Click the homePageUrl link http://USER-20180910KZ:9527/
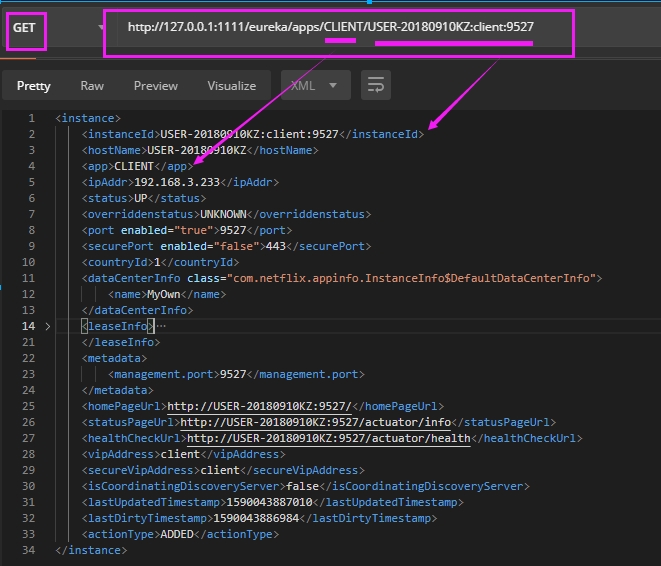Screen dimensions: 661x566 pos(259,406)
